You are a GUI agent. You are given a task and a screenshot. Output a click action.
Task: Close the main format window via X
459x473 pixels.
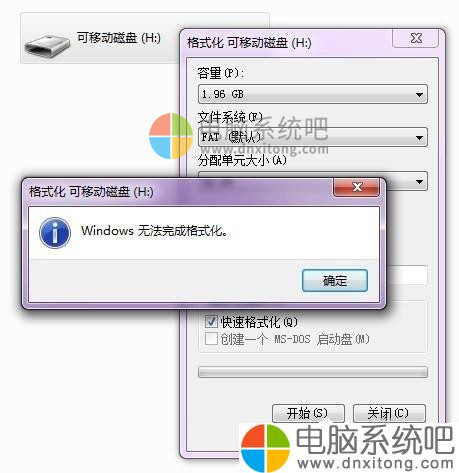click(416, 38)
